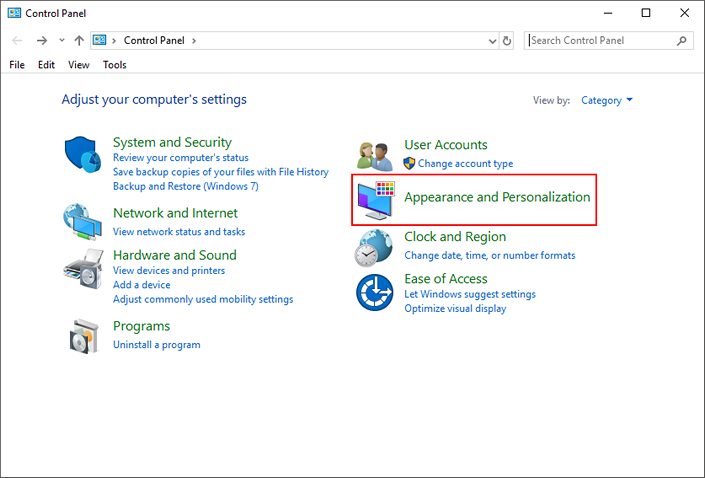This screenshot has width=705, height=478.
Task: Open View devices and printers
Action: 169,271
